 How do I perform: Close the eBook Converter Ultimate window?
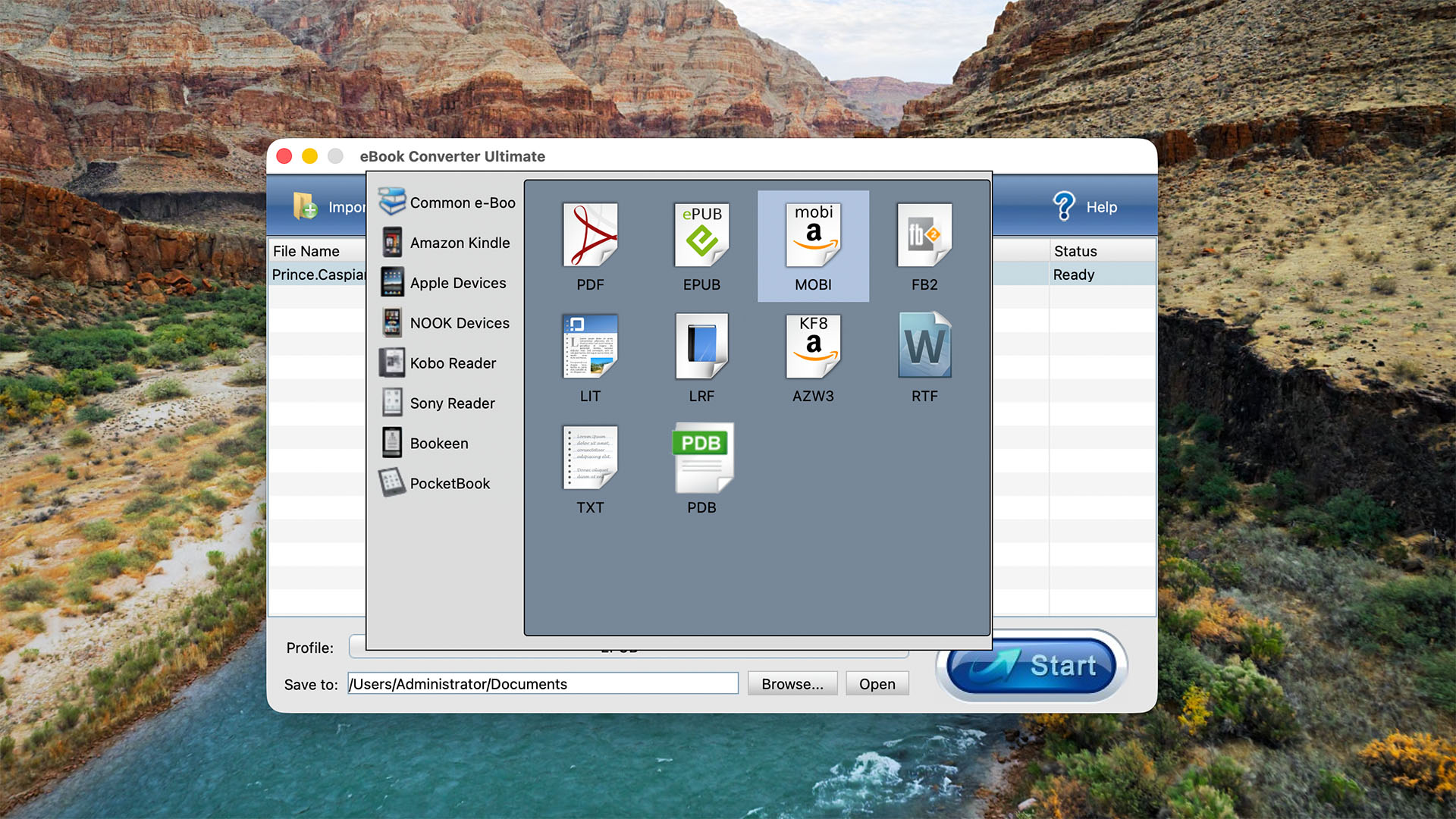[284, 156]
